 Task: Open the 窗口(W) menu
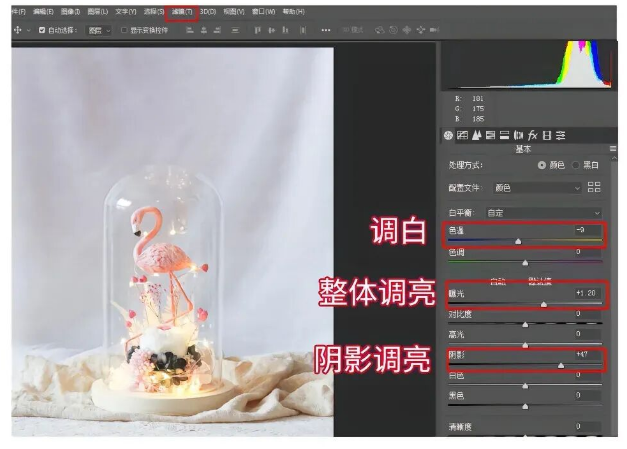tap(264, 12)
